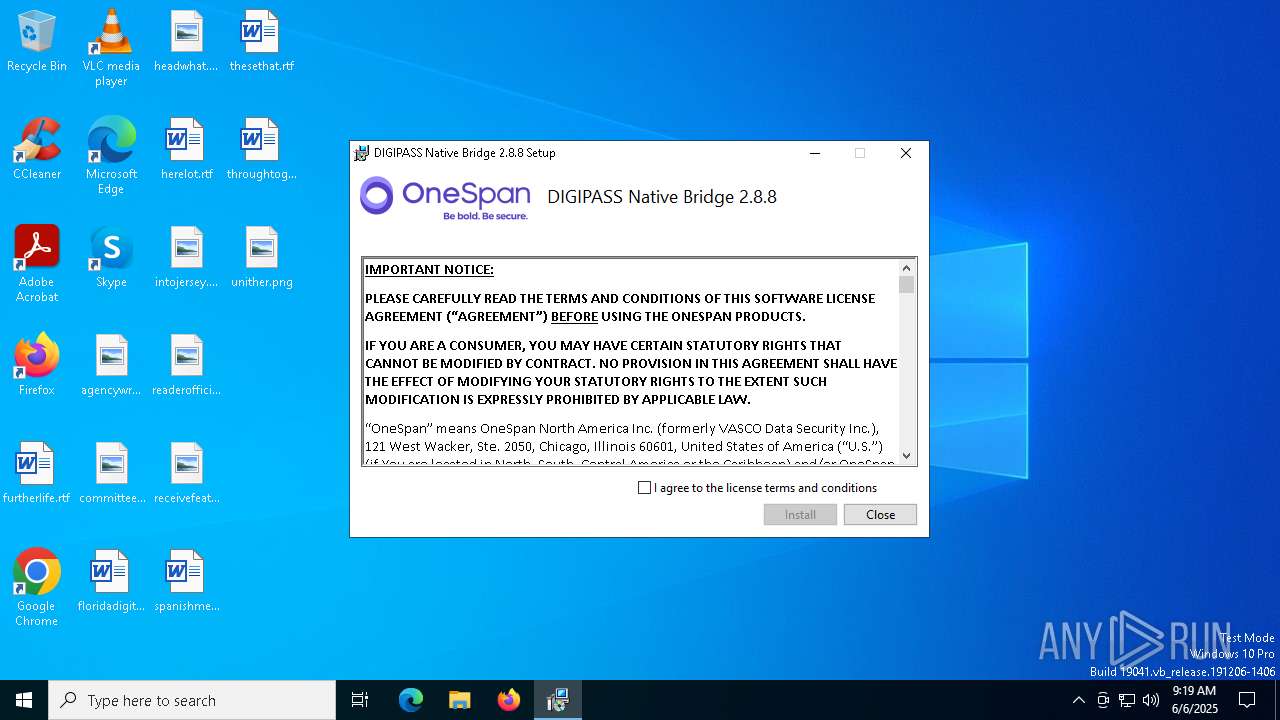Click the installer icon in the title bar
Image resolution: width=1280 pixels, height=720 pixels.
pos(361,153)
